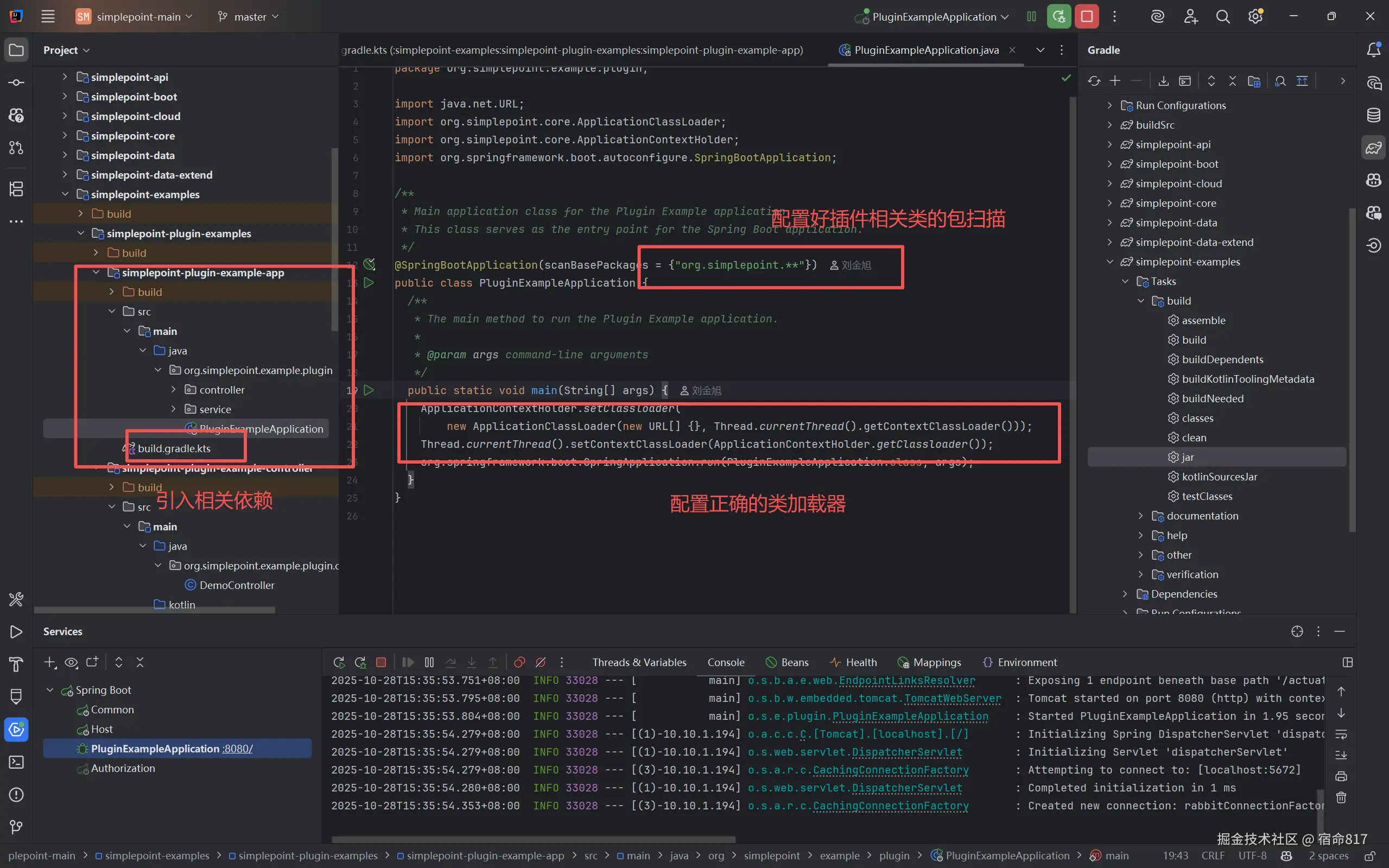Click the Gradle download sources icon
Screen dimensions: 1389x868
(1163, 81)
